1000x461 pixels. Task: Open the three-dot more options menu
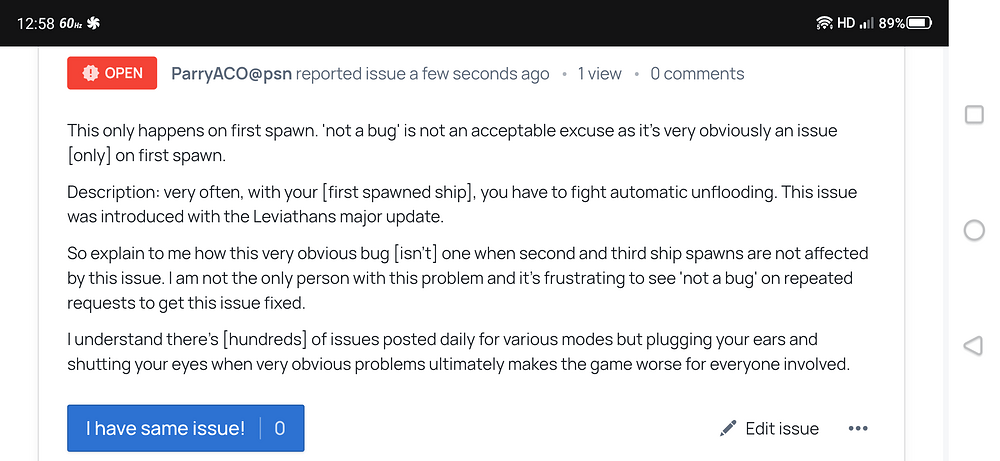pos(858,428)
